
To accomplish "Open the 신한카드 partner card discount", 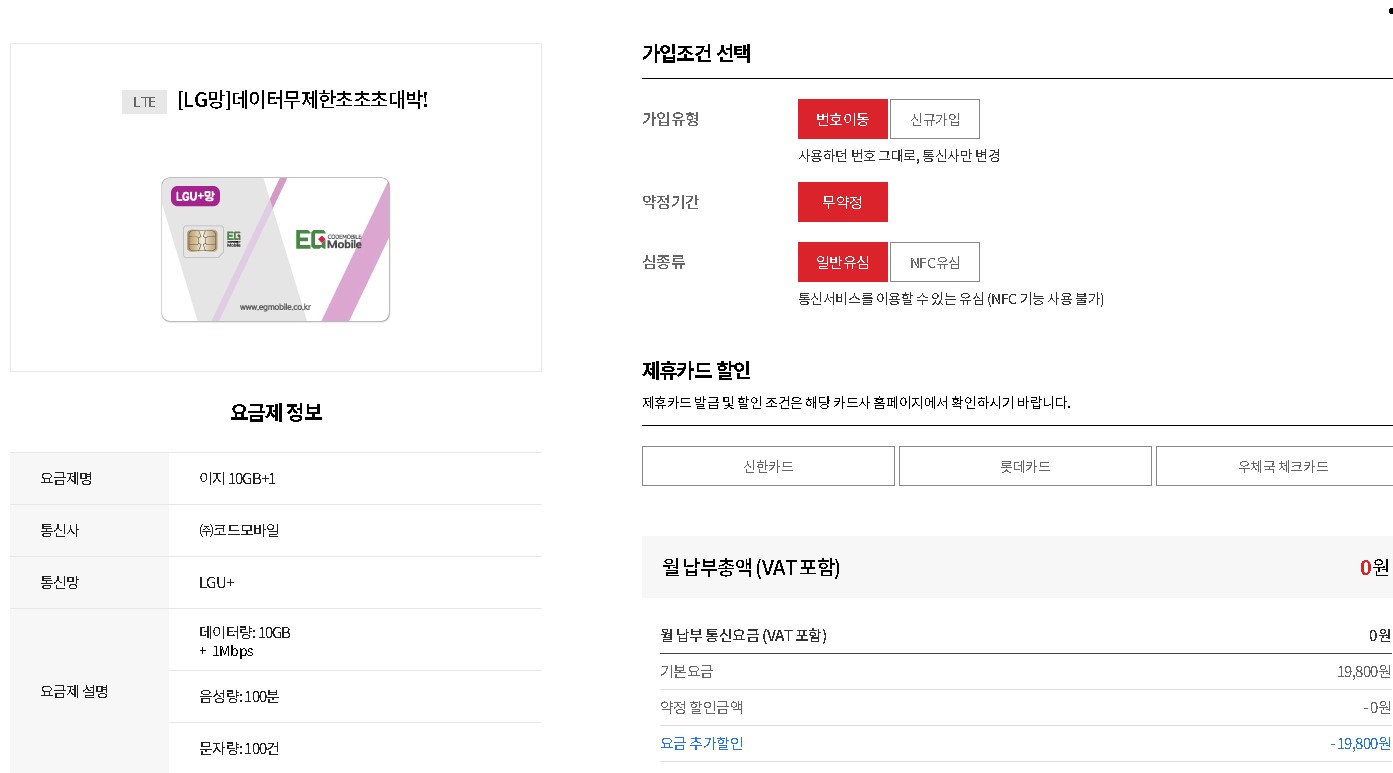I will point(767,465).
